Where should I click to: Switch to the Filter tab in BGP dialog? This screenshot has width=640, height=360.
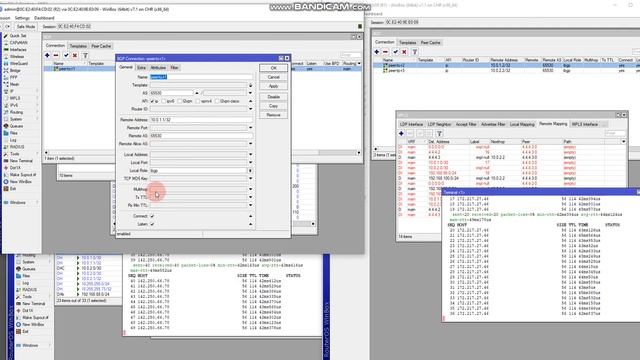[174, 67]
